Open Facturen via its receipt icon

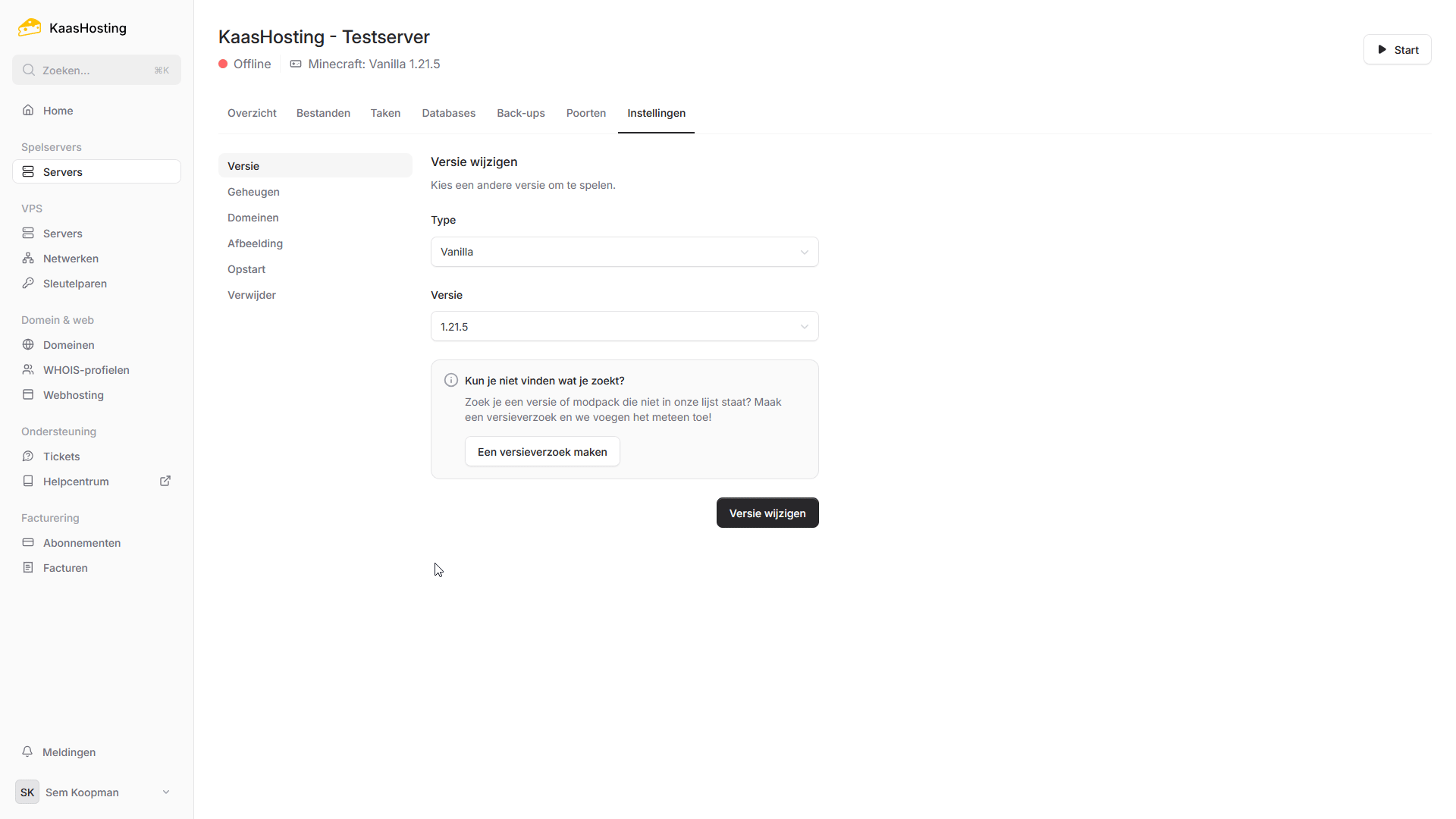[x=28, y=568]
